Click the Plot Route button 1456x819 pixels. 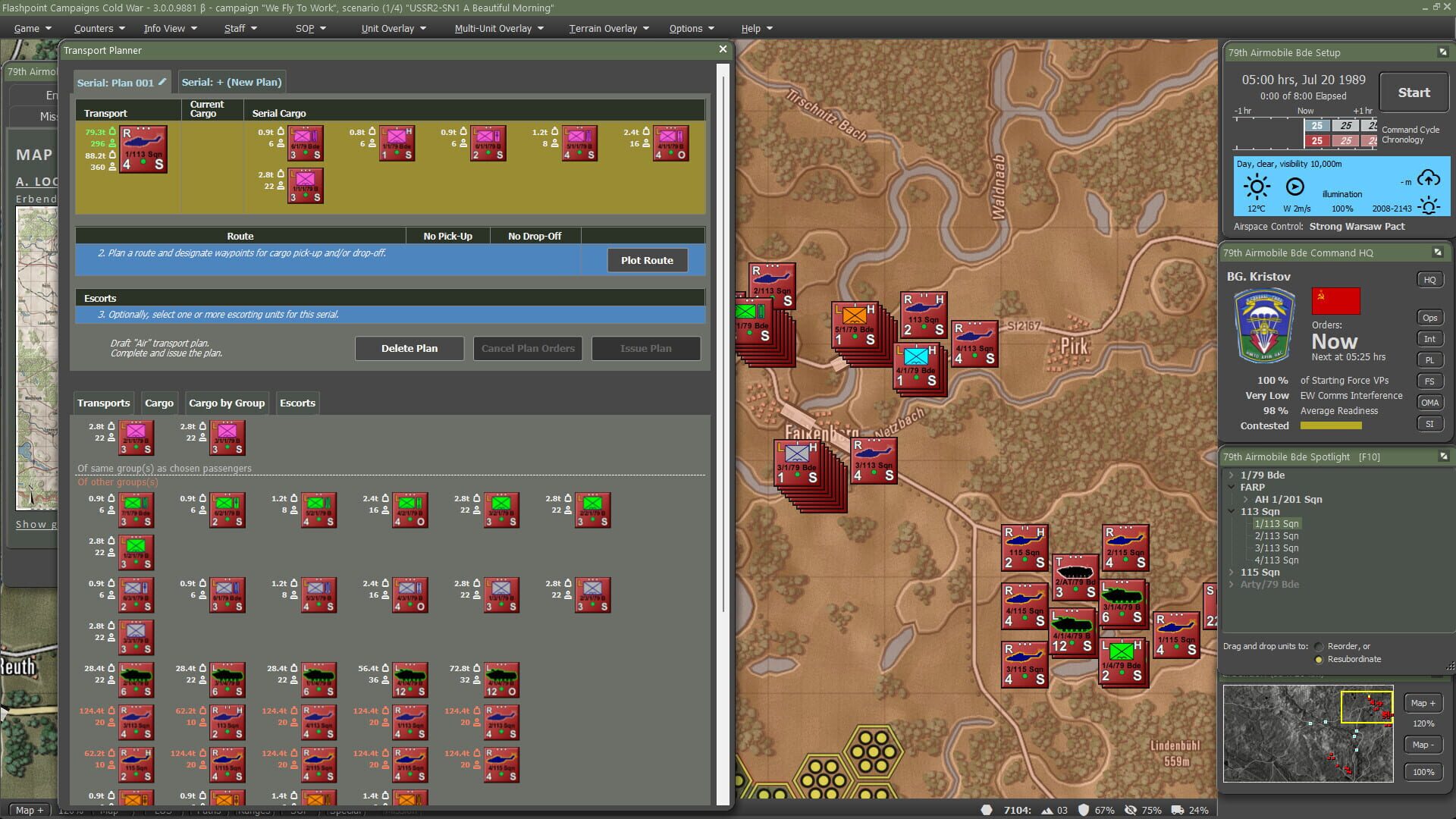(x=647, y=260)
